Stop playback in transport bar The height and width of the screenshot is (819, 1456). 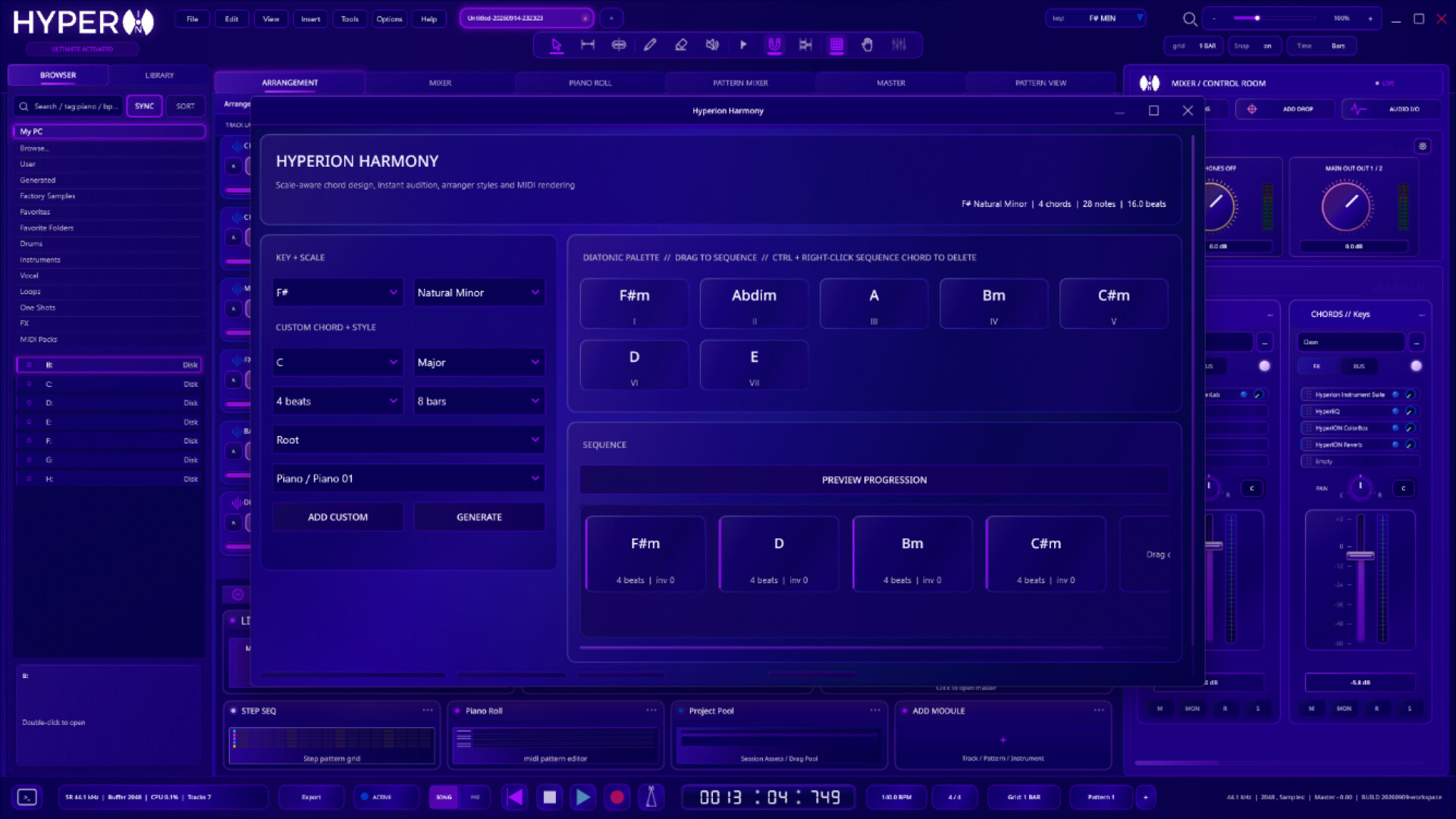pyautogui.click(x=550, y=797)
